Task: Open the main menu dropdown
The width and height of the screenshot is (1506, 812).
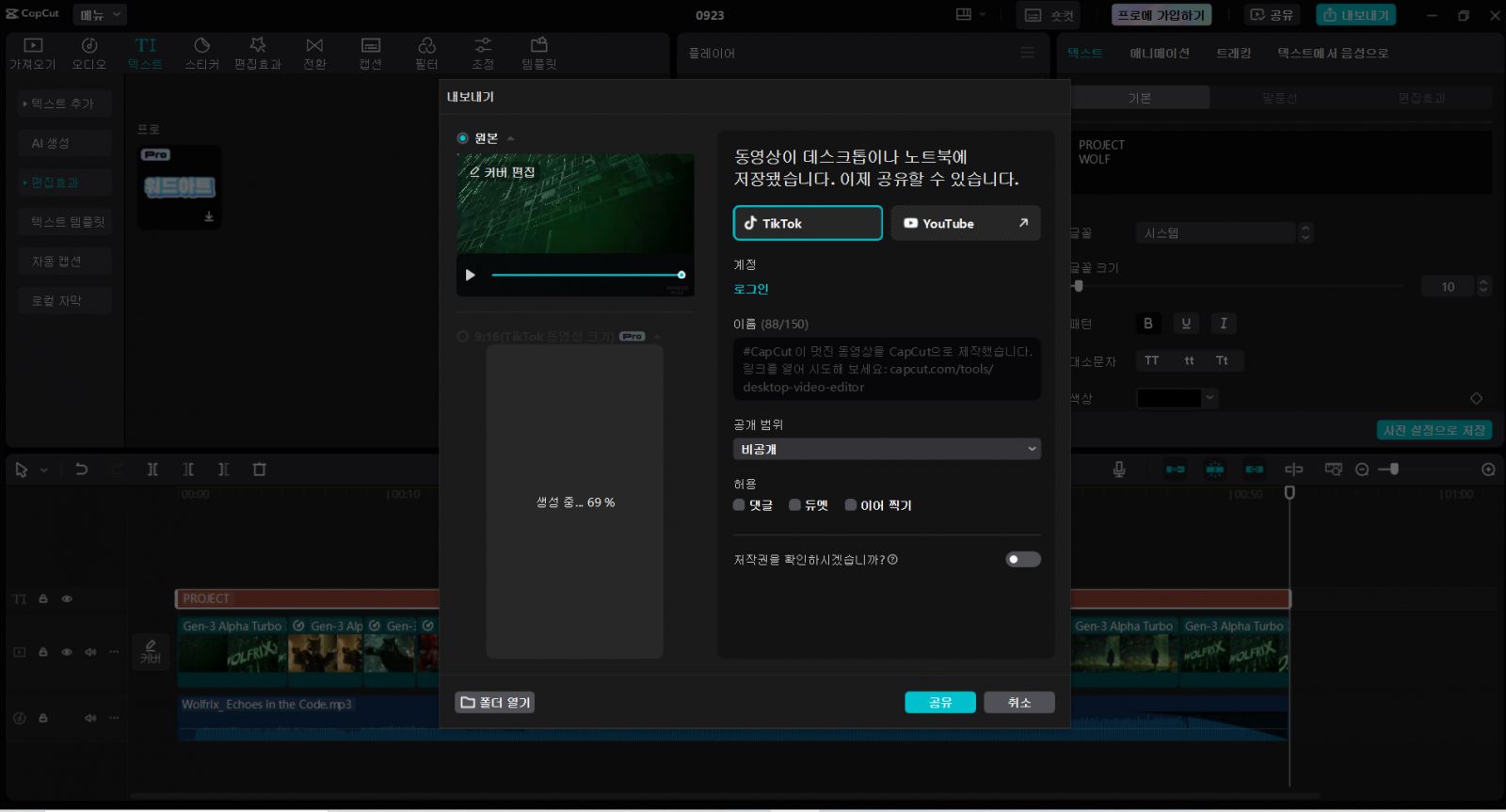Action: click(x=100, y=15)
